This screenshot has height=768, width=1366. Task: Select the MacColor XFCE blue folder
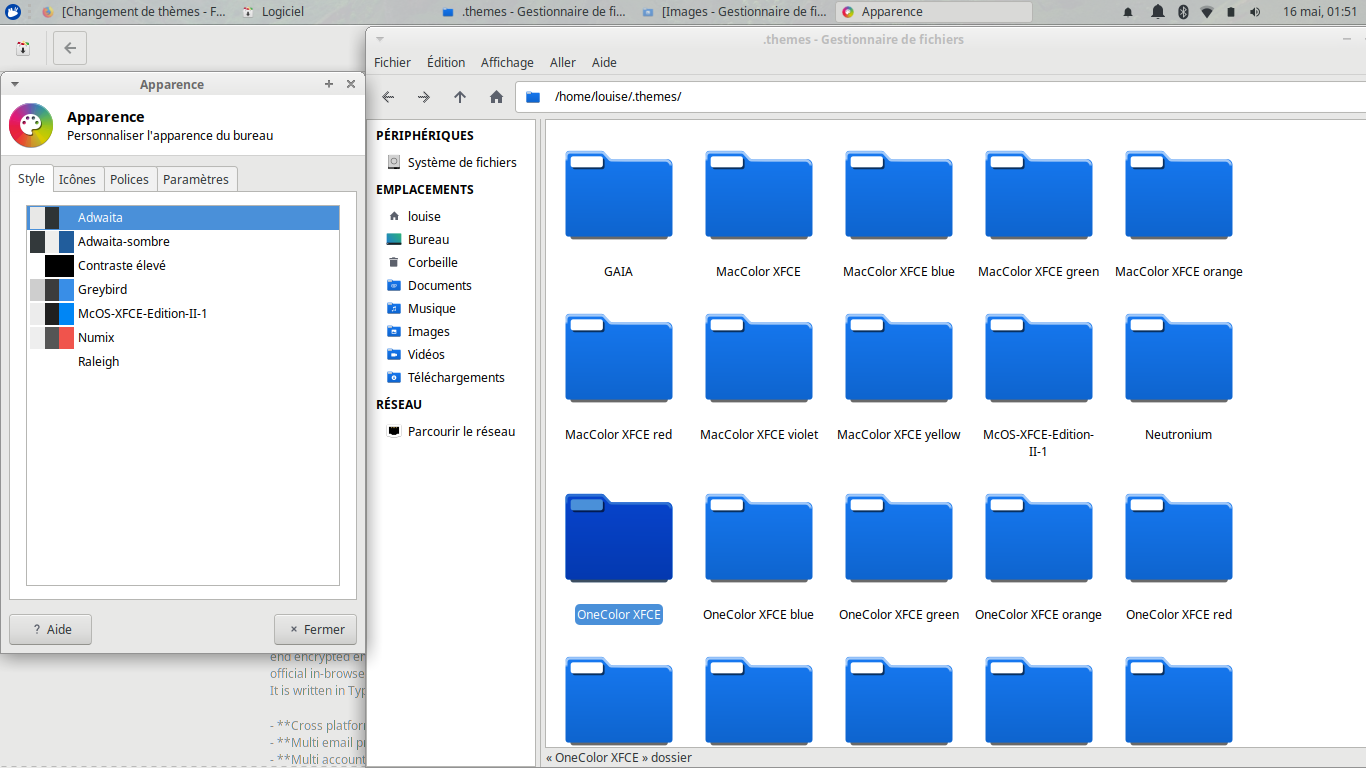(898, 195)
